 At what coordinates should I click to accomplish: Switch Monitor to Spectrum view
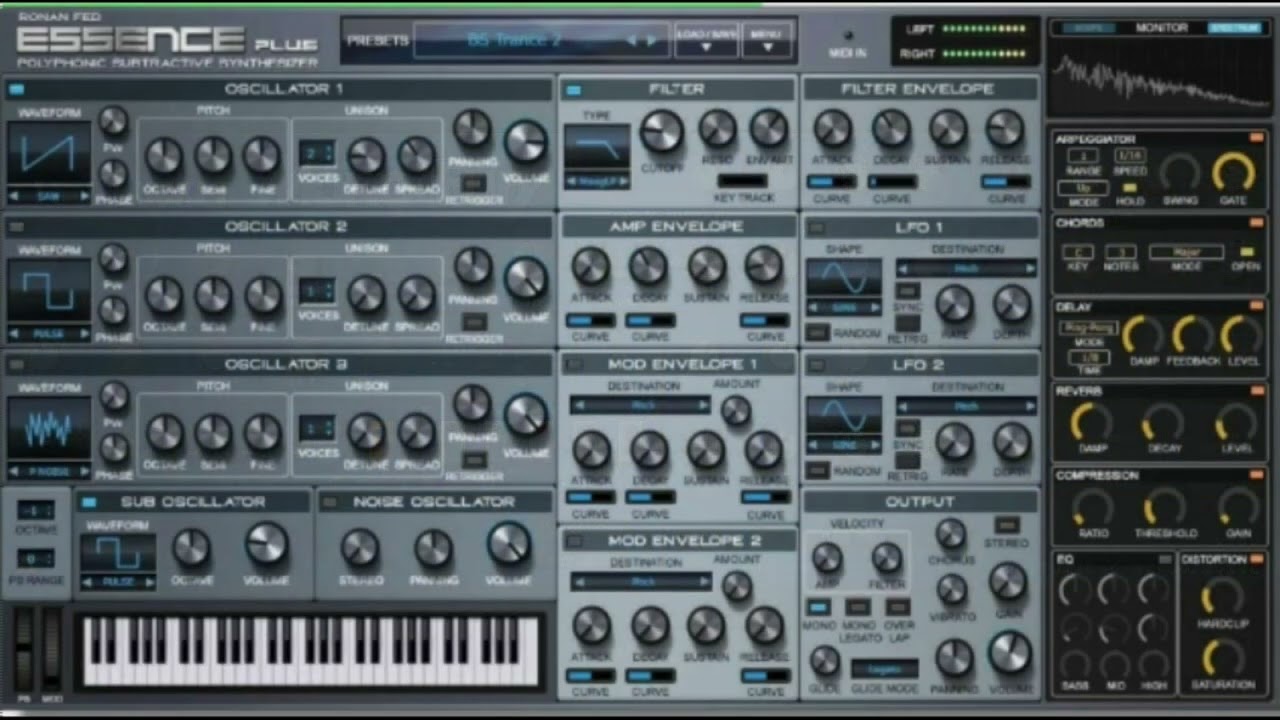click(x=1235, y=28)
